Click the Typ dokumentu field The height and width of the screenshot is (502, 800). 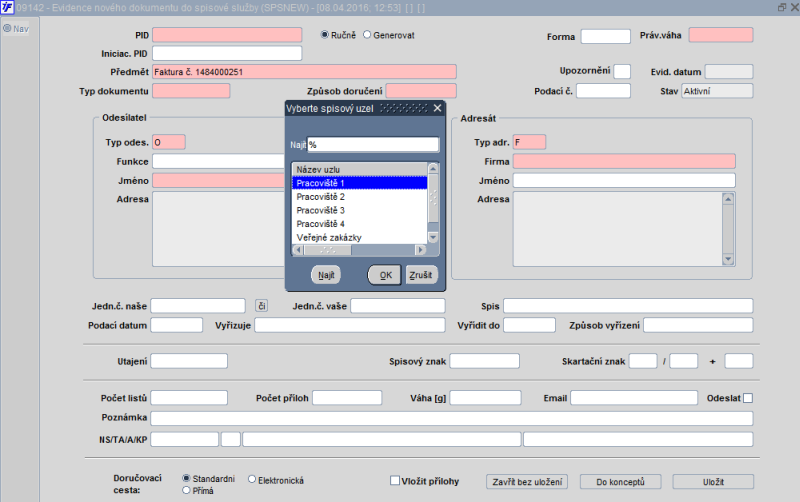[x=191, y=91]
